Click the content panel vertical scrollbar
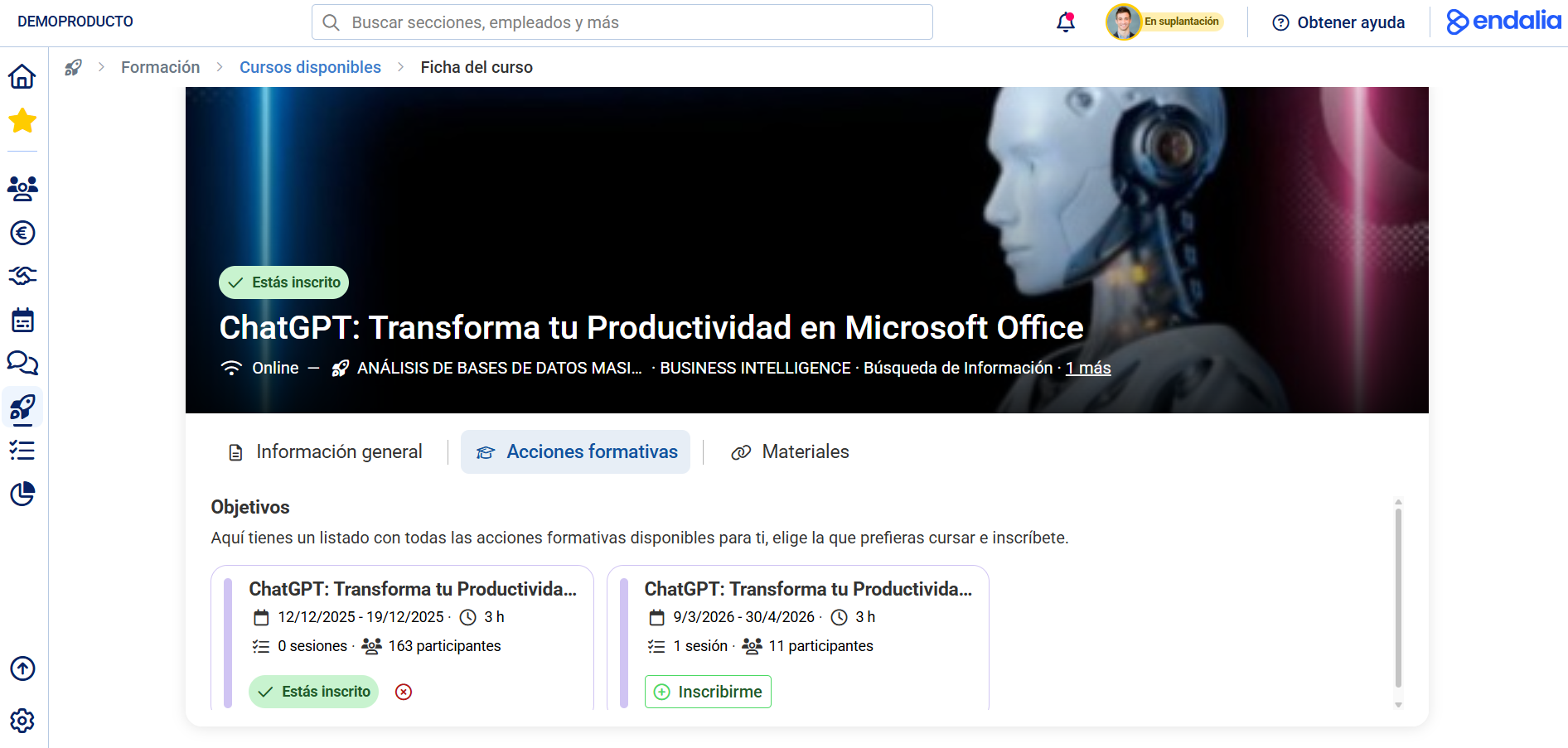1568x748 pixels. click(x=1398, y=598)
